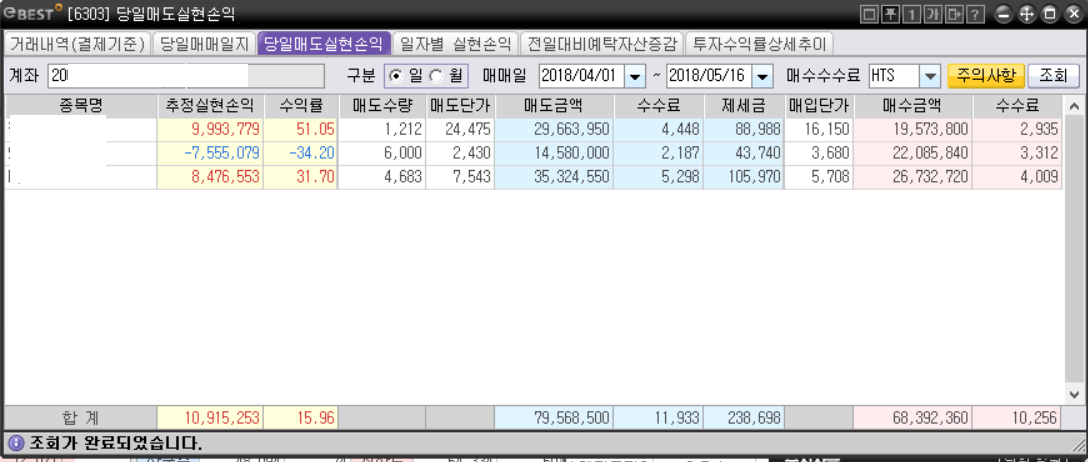
Task: Click the '1' icon in the title bar
Action: coord(912,13)
